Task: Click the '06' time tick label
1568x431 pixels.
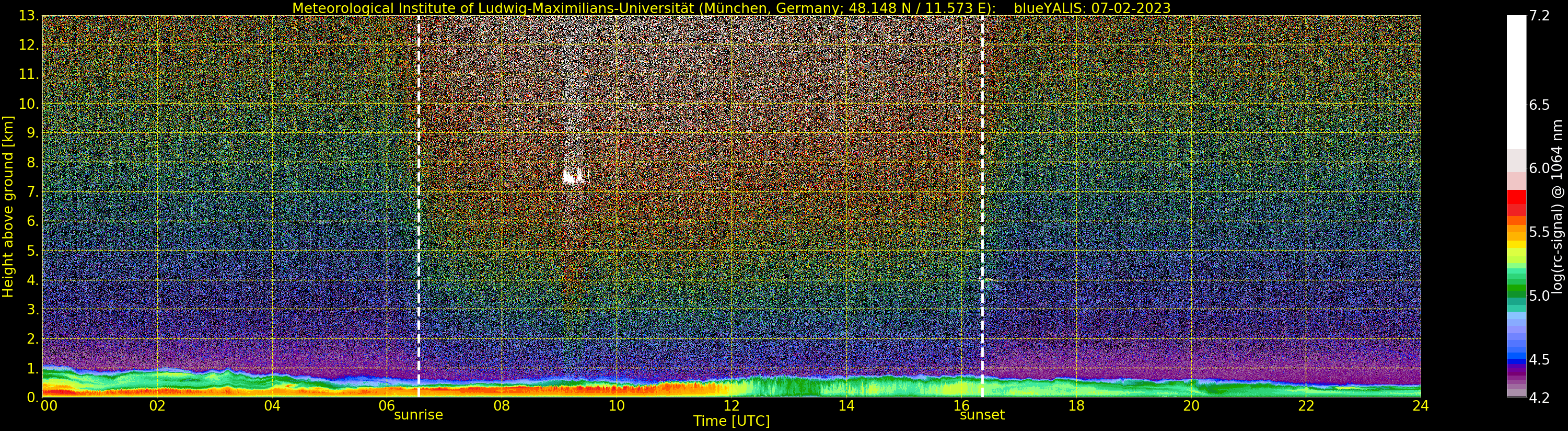Action: tap(387, 406)
